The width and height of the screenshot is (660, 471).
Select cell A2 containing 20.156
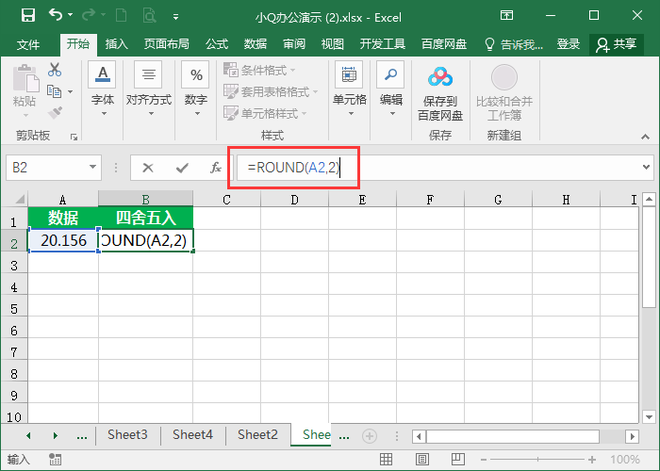tap(64, 241)
